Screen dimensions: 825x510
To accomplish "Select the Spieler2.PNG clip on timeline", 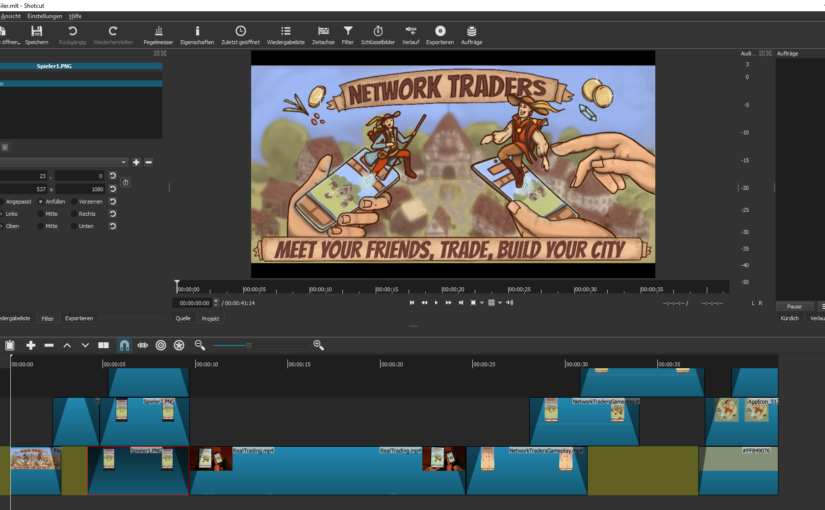I will tap(144, 422).
